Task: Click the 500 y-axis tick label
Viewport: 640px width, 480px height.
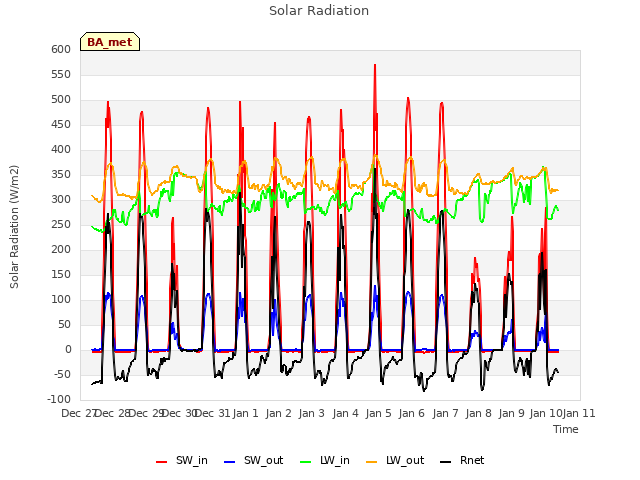Action: pos(61,100)
